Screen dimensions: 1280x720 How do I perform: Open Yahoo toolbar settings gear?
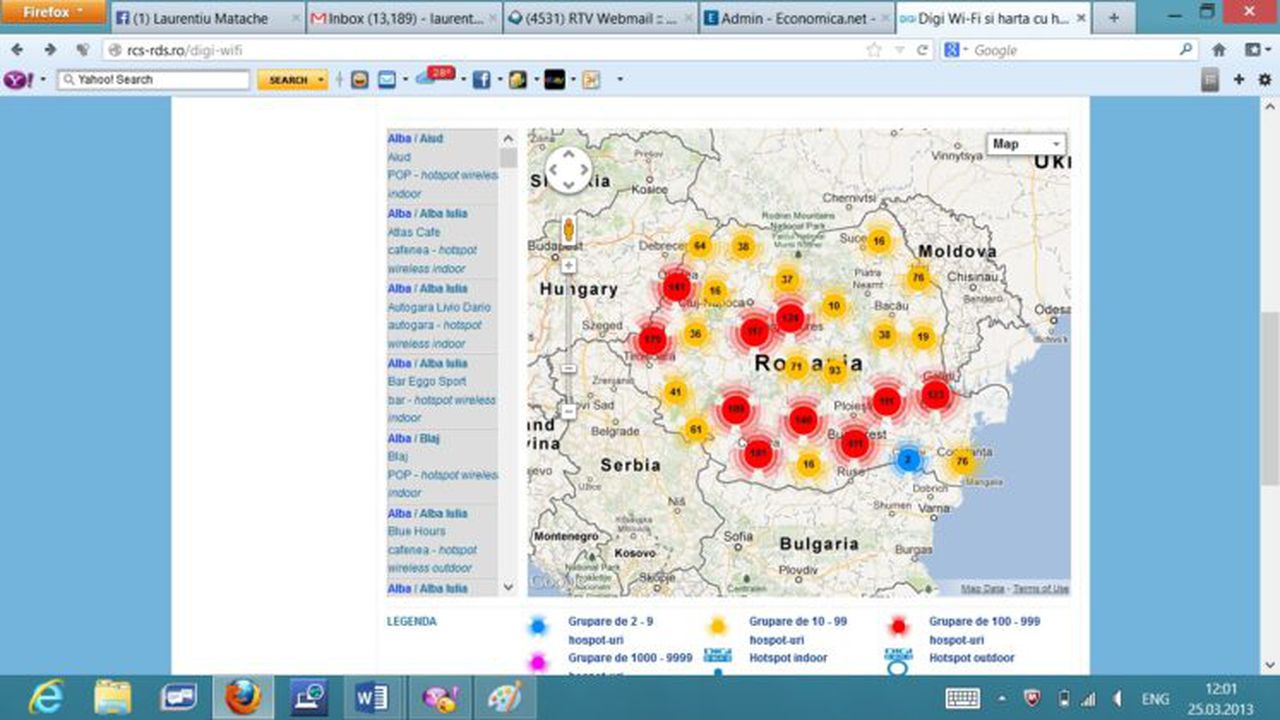click(x=1265, y=80)
